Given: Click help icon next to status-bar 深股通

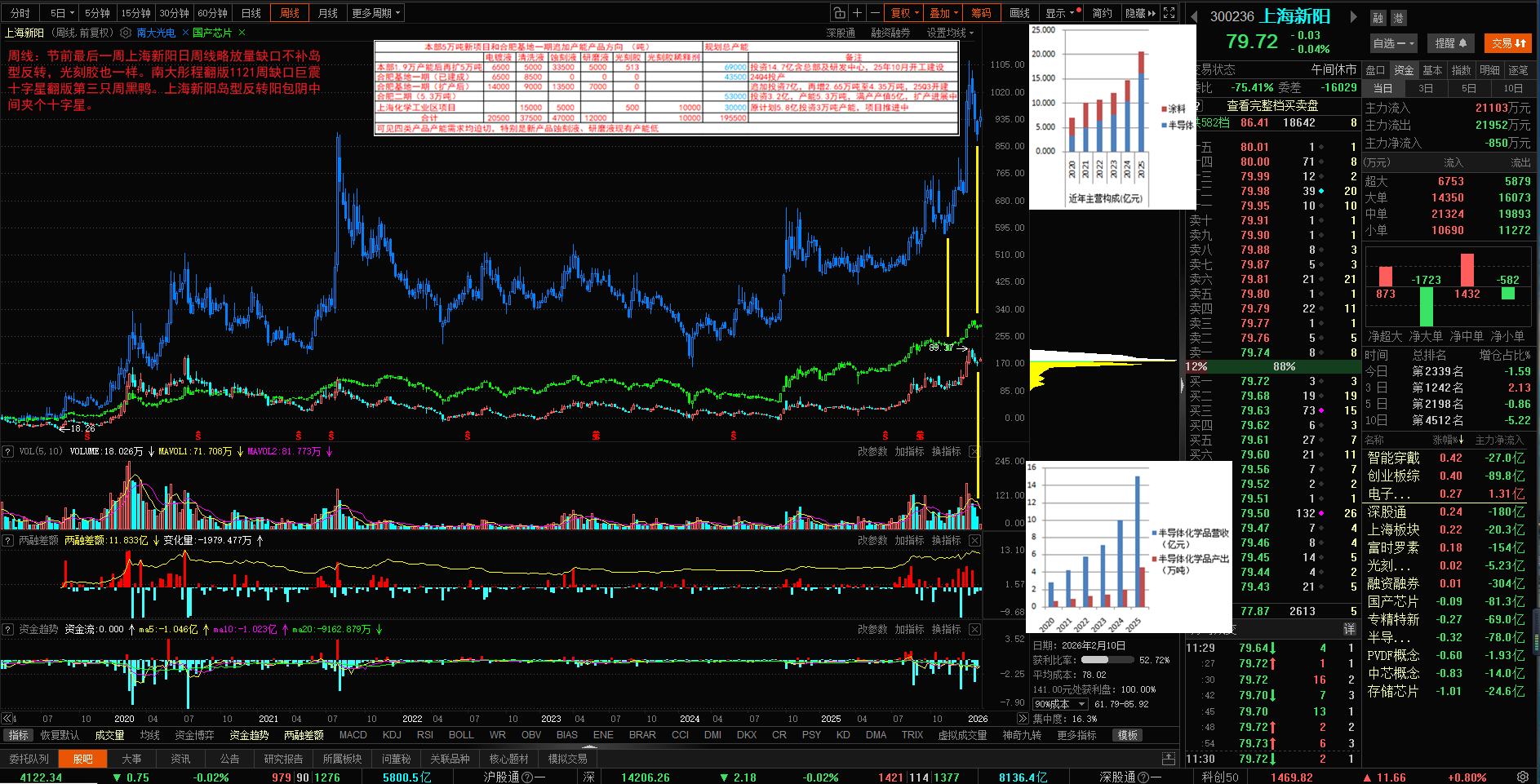Looking at the screenshot, I should [1143, 777].
